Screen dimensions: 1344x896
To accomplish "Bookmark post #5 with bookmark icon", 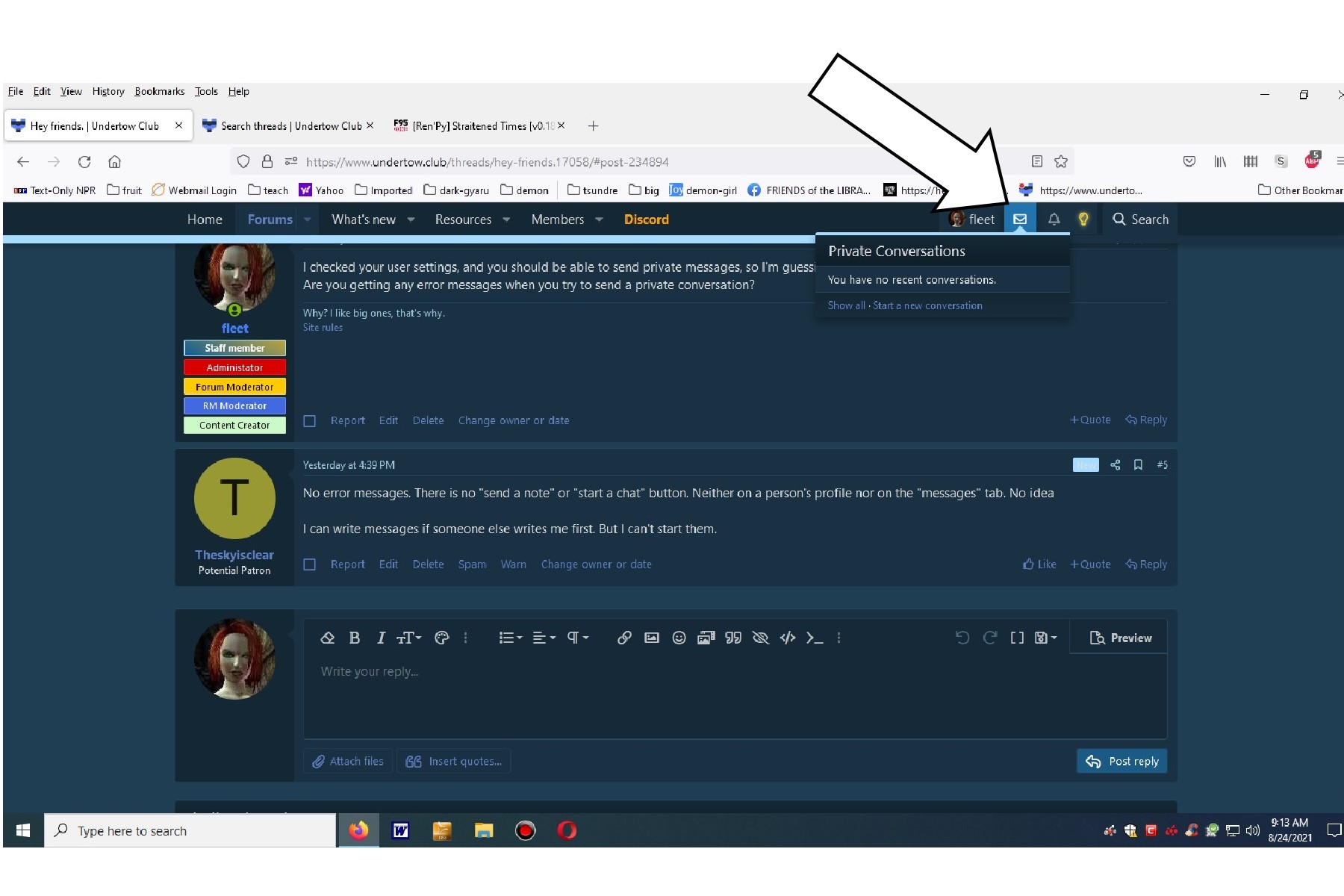I will 1138,465.
